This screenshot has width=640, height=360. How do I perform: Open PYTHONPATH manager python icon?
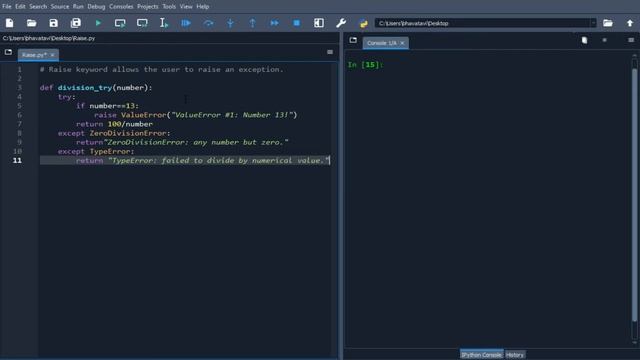coord(363,24)
